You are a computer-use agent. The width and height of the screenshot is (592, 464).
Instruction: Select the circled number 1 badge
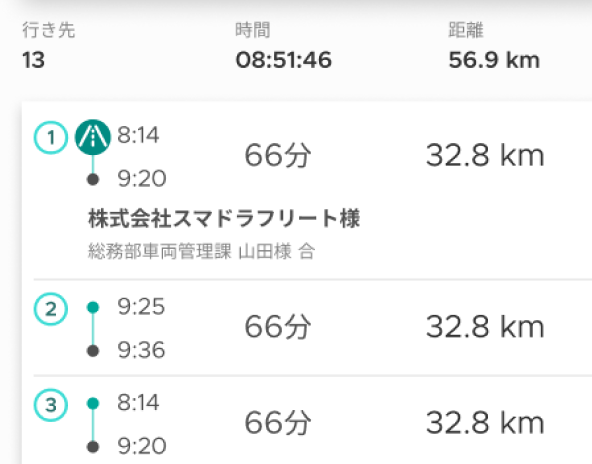click(51, 137)
